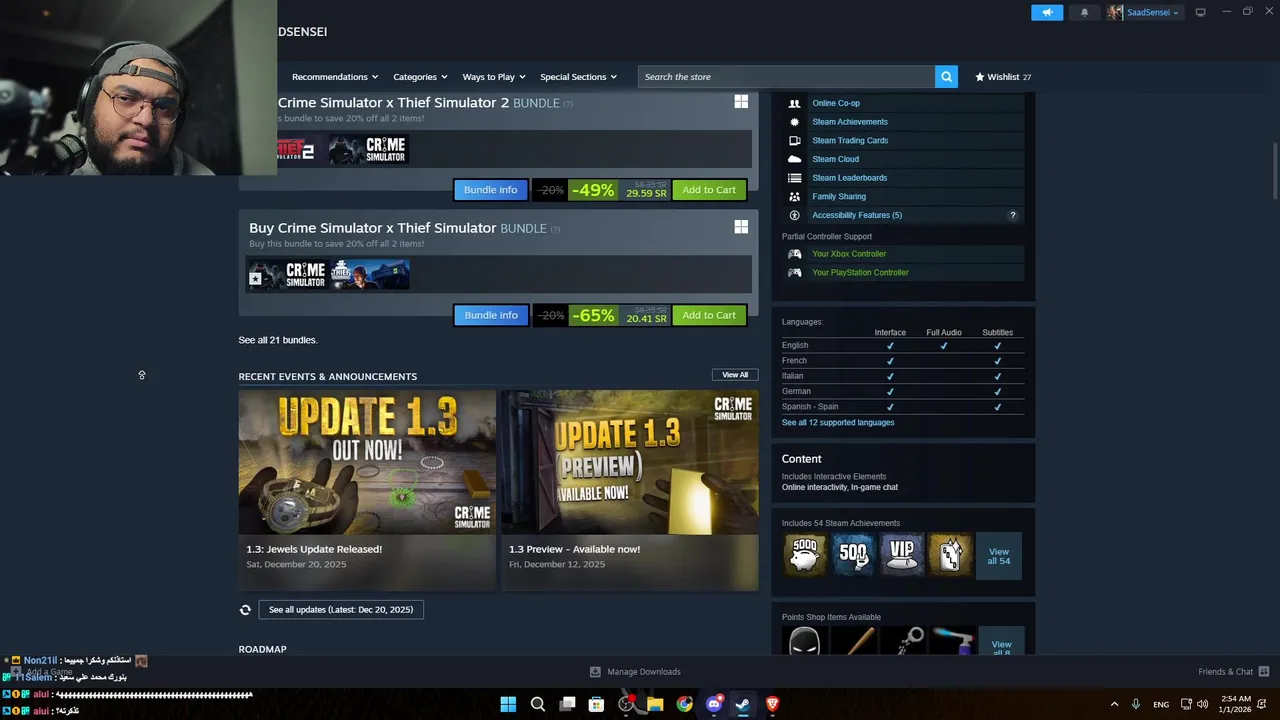Click the Steam Cloud icon
The height and width of the screenshot is (720, 1280).
(x=794, y=159)
